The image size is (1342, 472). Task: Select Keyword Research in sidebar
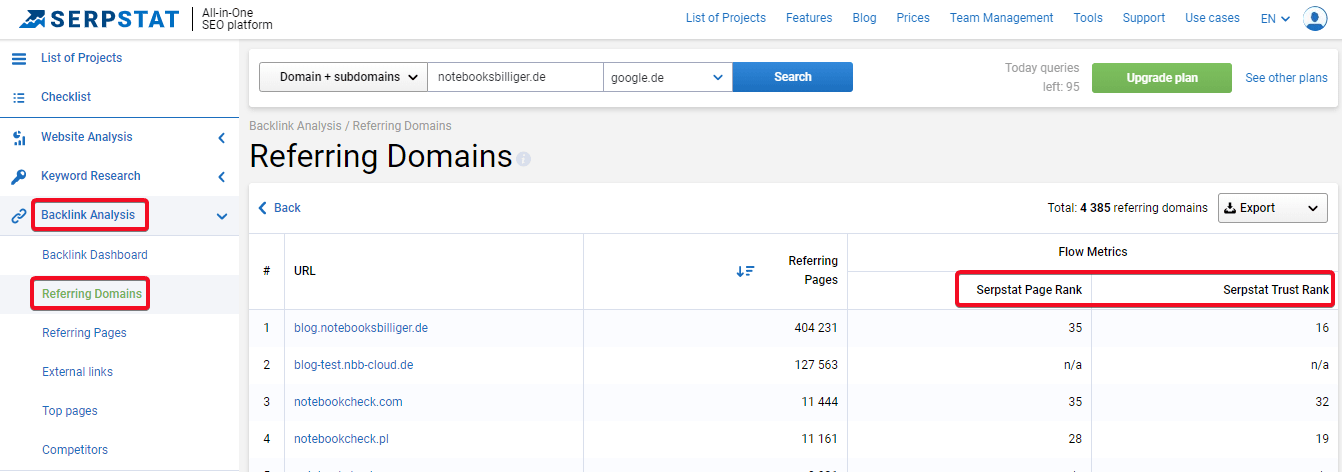90,176
